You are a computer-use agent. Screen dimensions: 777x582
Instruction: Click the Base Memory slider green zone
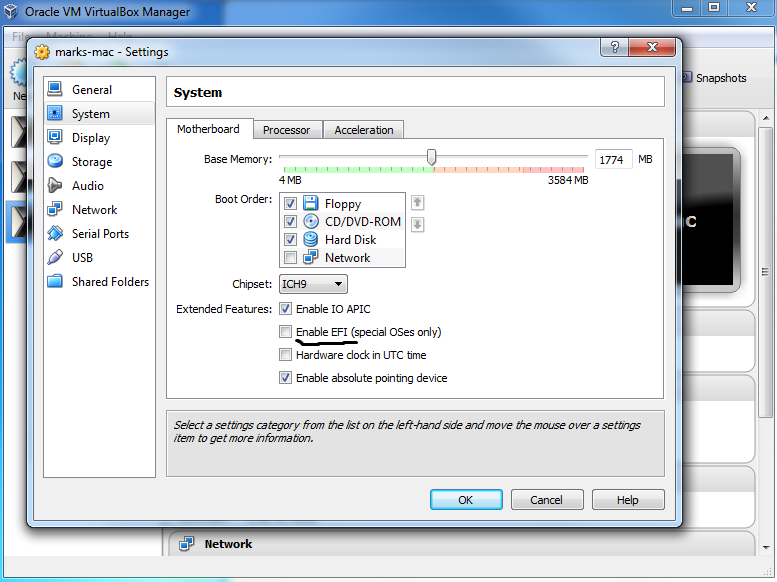(359, 170)
